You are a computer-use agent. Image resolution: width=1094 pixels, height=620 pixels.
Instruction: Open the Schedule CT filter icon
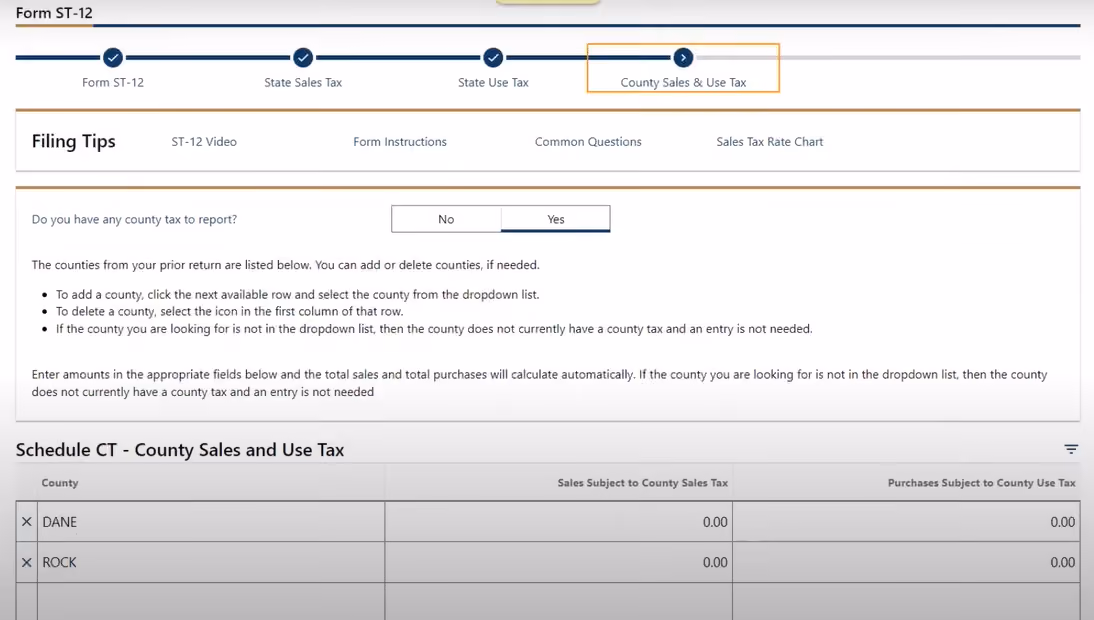tap(1071, 449)
